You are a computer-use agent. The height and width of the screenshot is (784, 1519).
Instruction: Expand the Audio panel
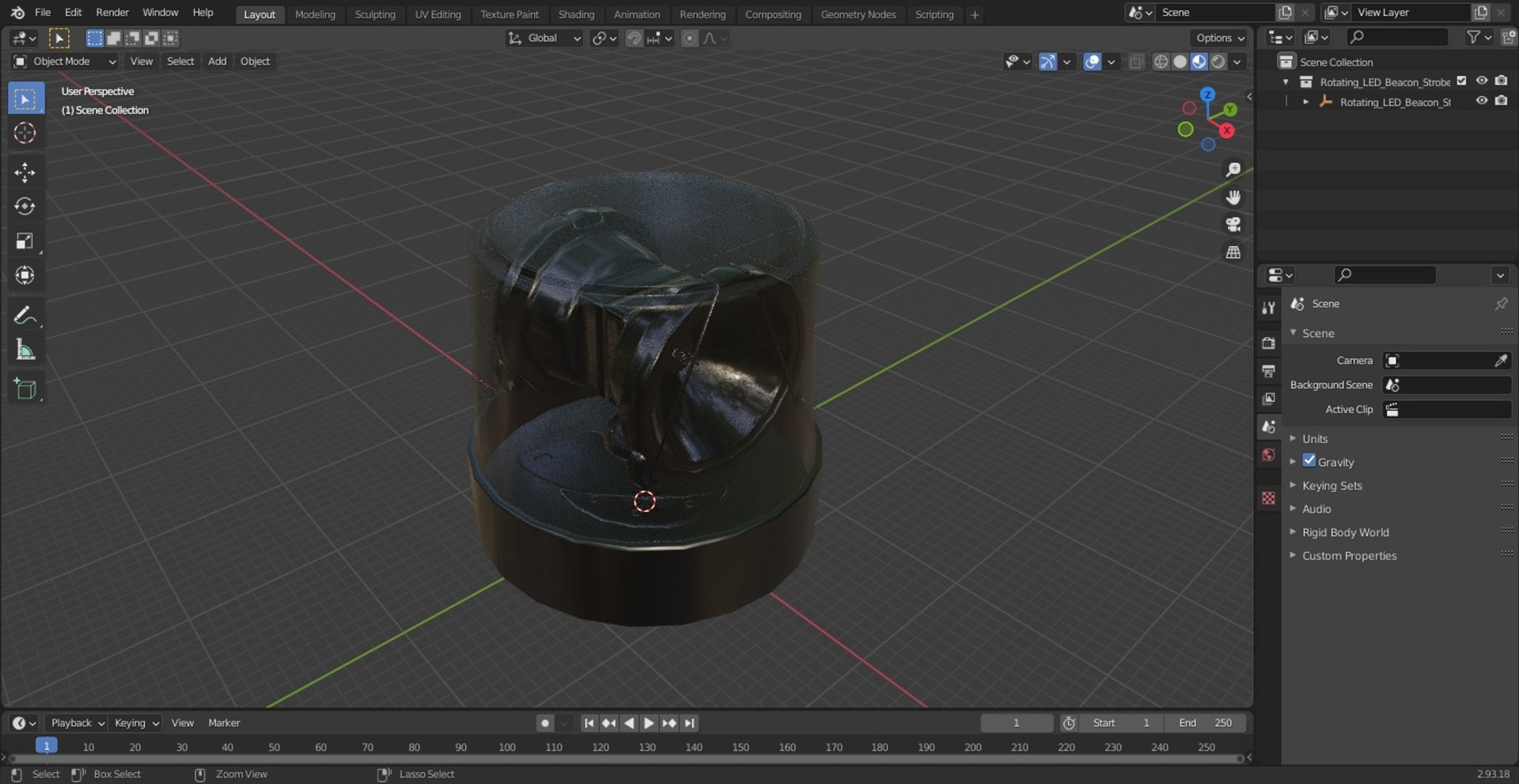[x=1316, y=509]
